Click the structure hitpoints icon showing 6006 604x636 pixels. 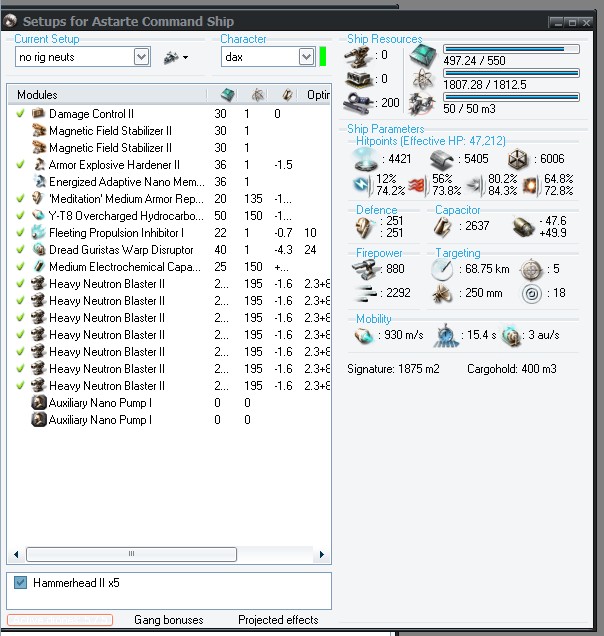tap(518, 159)
